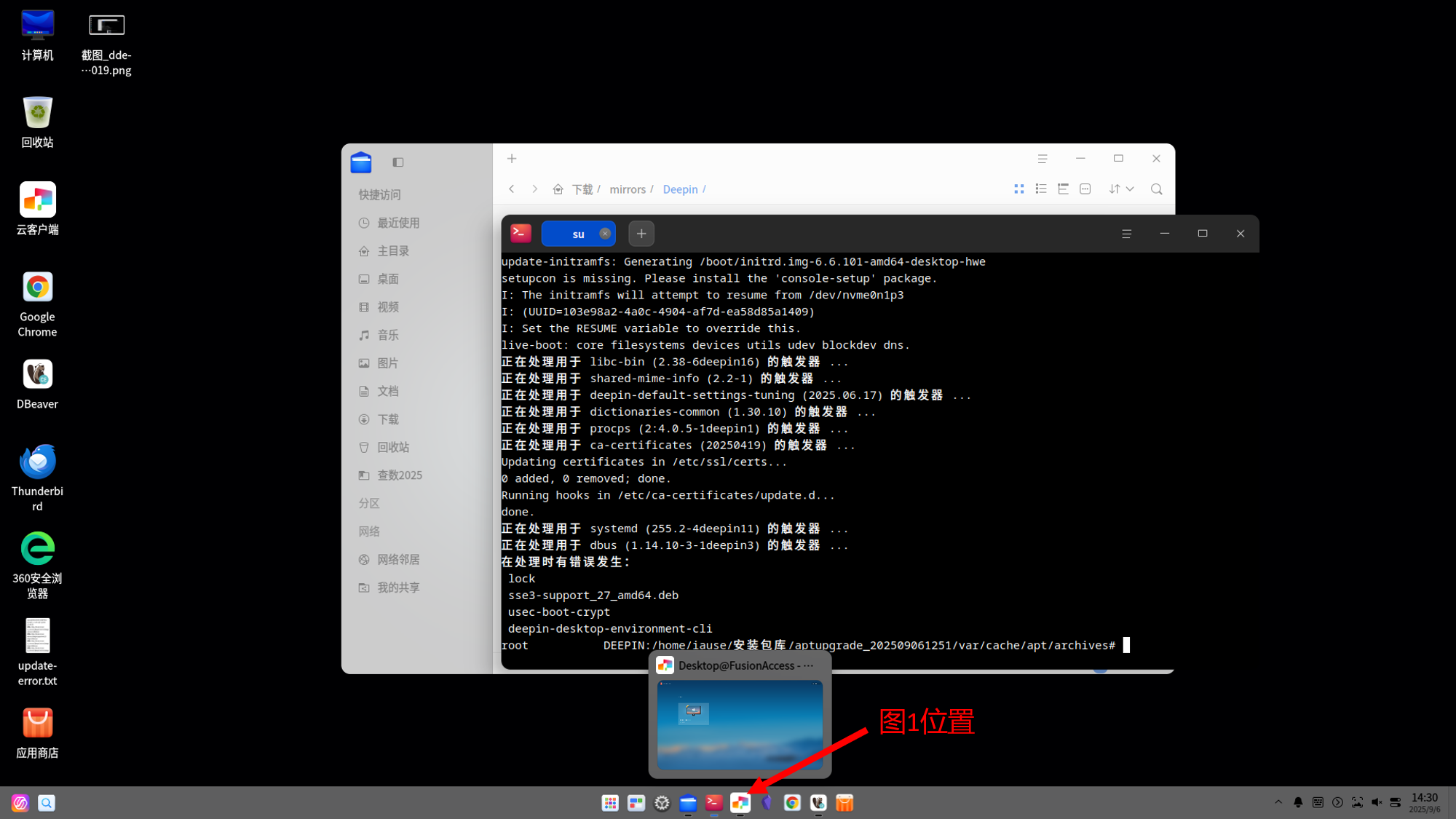1456x819 pixels.
Task: Open 查数2025 bookmark in the sidebar
Action: pos(419,475)
